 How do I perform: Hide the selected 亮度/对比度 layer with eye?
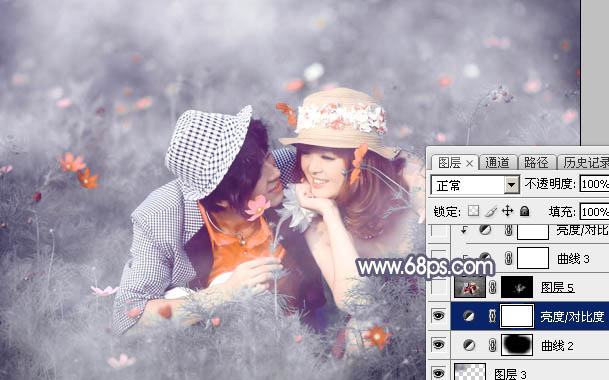point(438,316)
